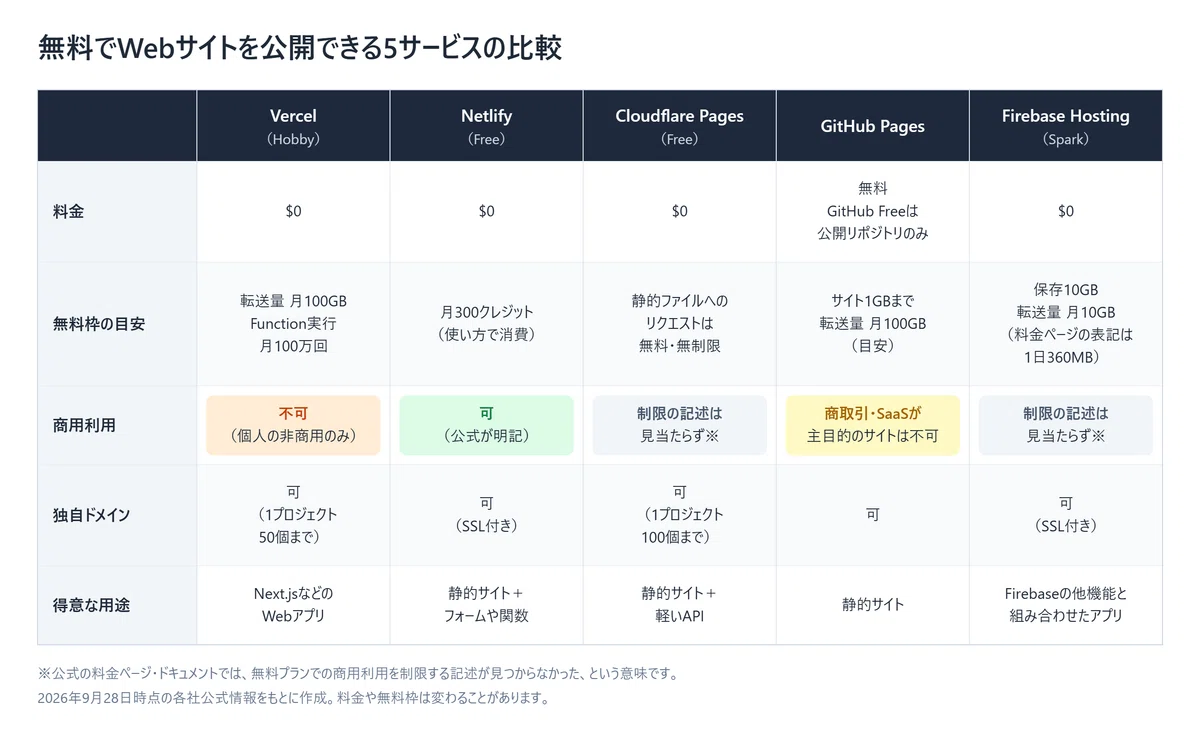
Task: Click the 独自ドメイン row label
Action: tap(91, 515)
